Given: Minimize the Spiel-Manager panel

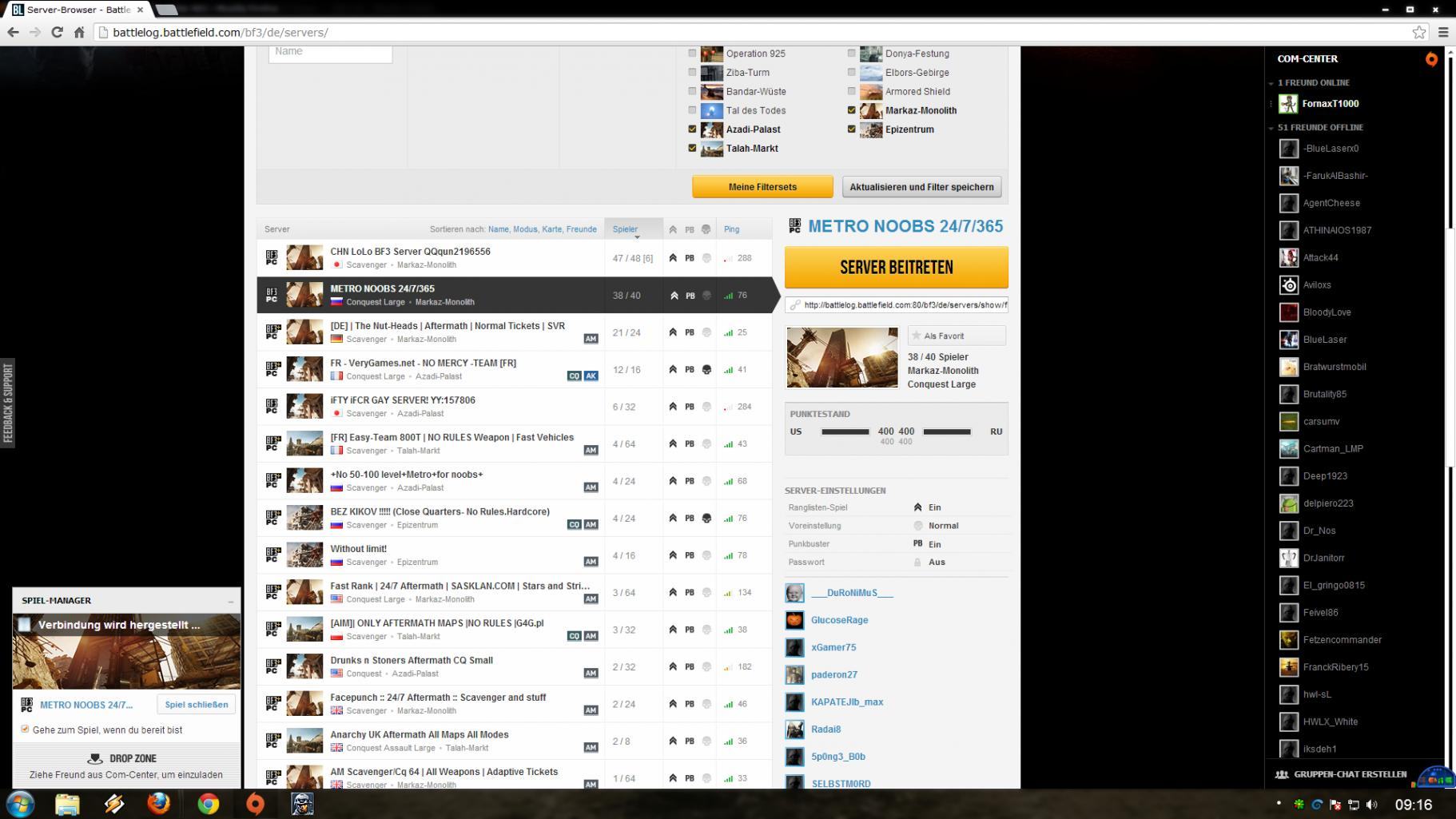Looking at the screenshot, I should 231,601.
